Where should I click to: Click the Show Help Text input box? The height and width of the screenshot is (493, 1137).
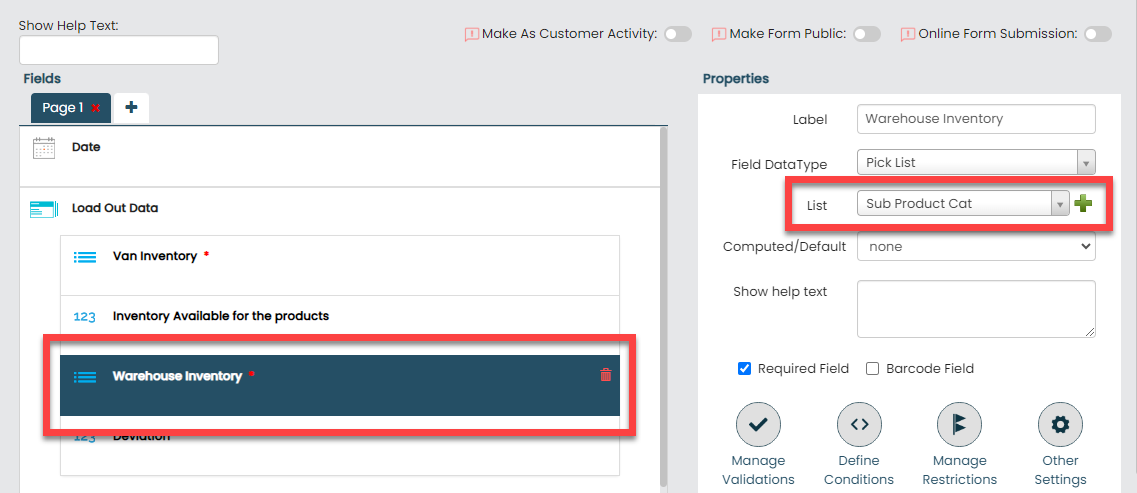pos(118,51)
